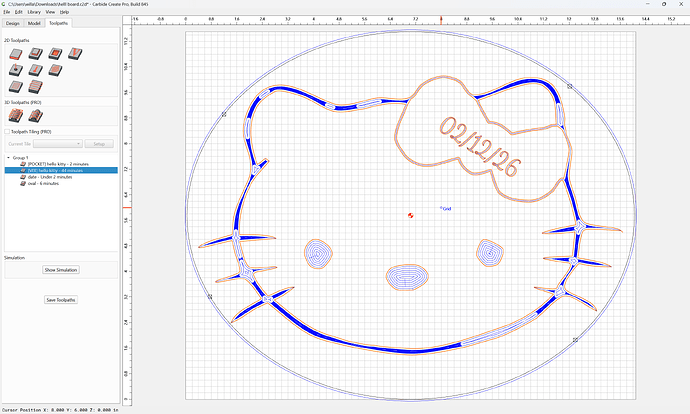690x414 pixels.
Task: Select the striped-layer toolpath icon in third row
Action: pyautogui.click(x=36, y=86)
